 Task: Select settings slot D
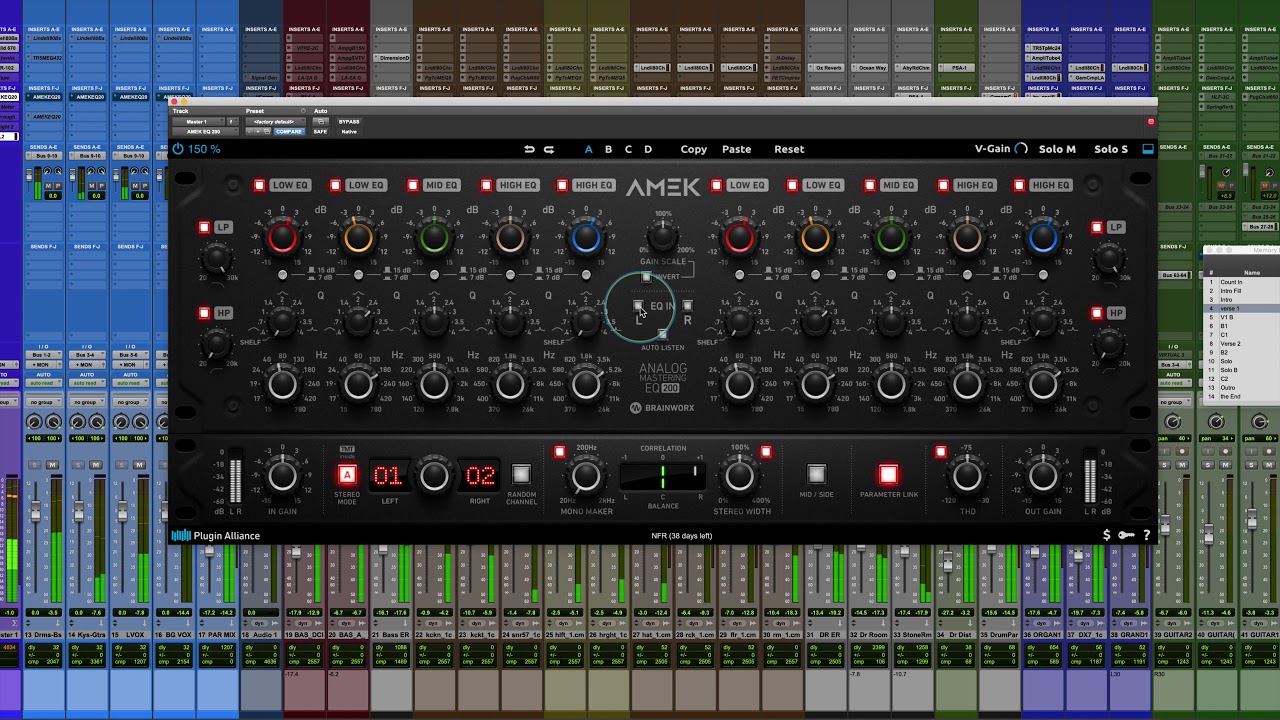click(x=648, y=149)
